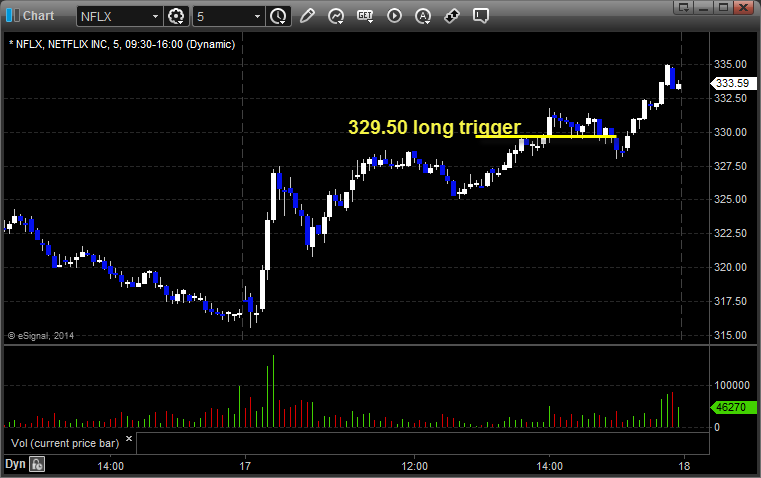
Task: Click the diagonal arrows trading icon
Action: (x=452, y=16)
